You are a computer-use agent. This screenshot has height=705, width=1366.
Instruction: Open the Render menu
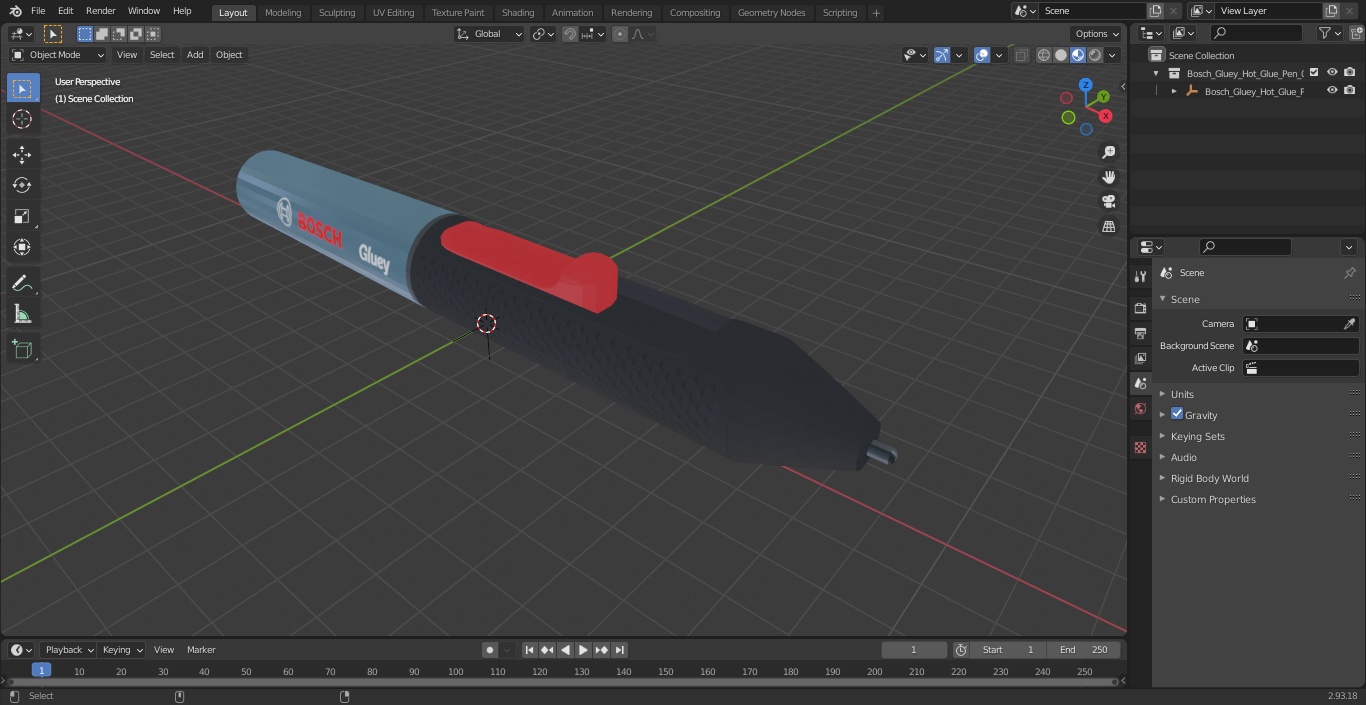(x=100, y=11)
